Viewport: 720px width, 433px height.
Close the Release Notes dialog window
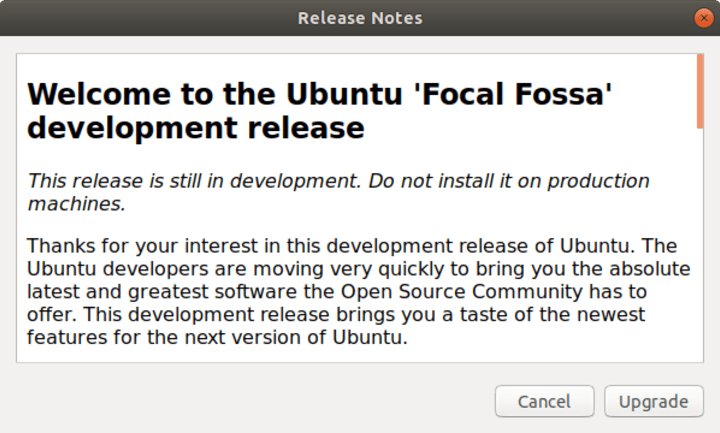[703, 18]
